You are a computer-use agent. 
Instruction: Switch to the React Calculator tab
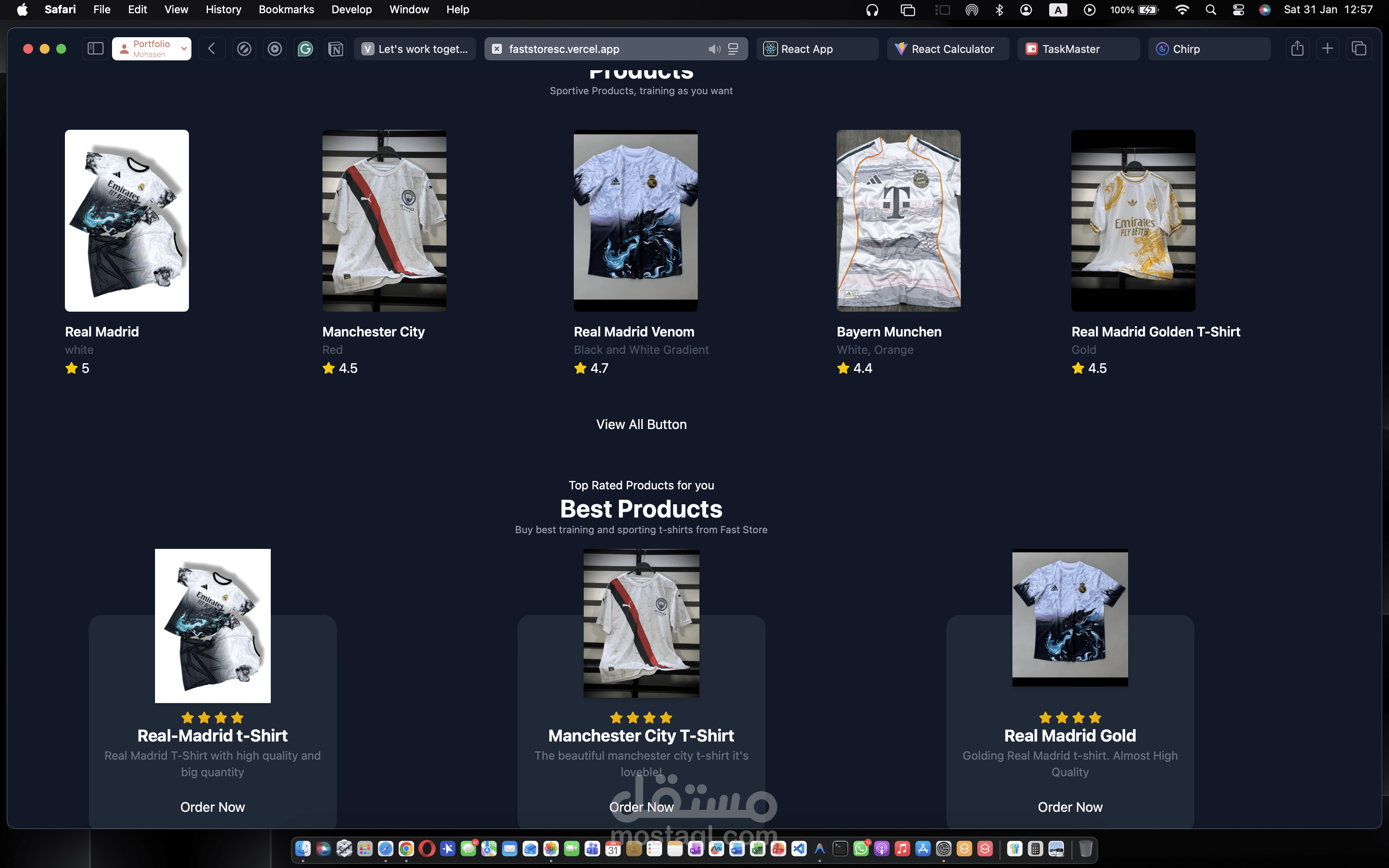947,49
